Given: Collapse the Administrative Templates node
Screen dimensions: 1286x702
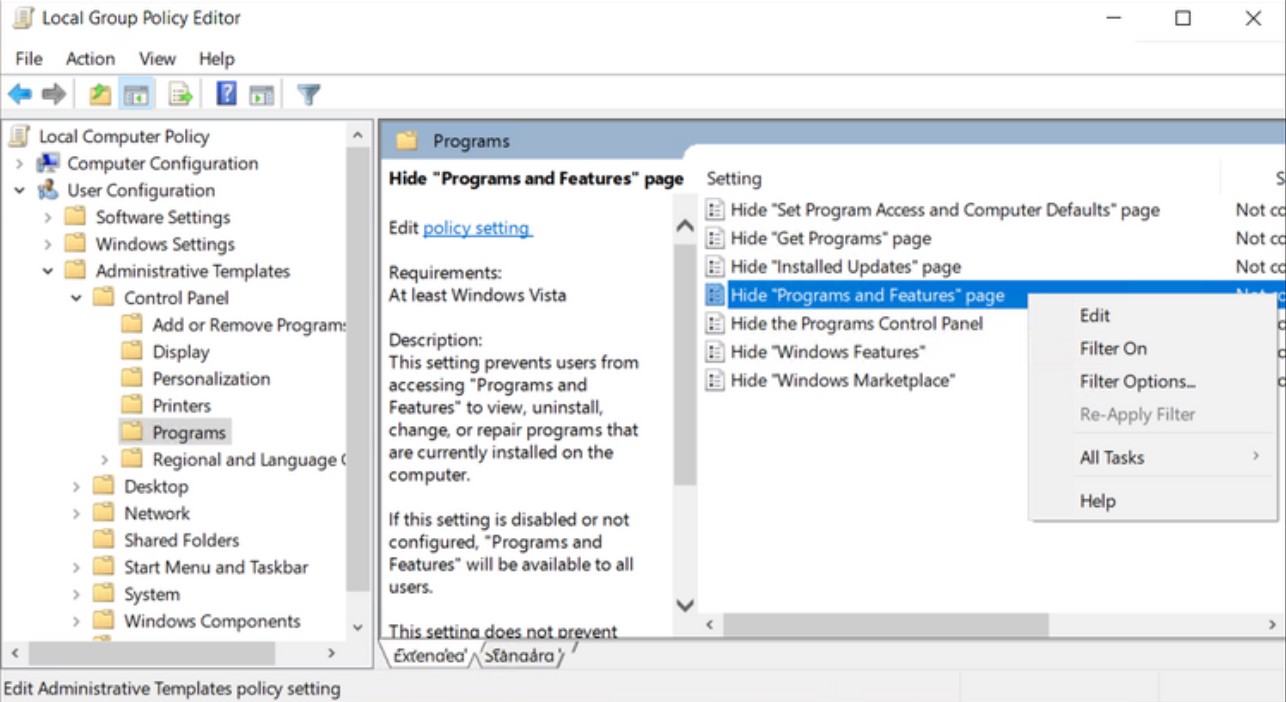Looking at the screenshot, I should (47, 271).
